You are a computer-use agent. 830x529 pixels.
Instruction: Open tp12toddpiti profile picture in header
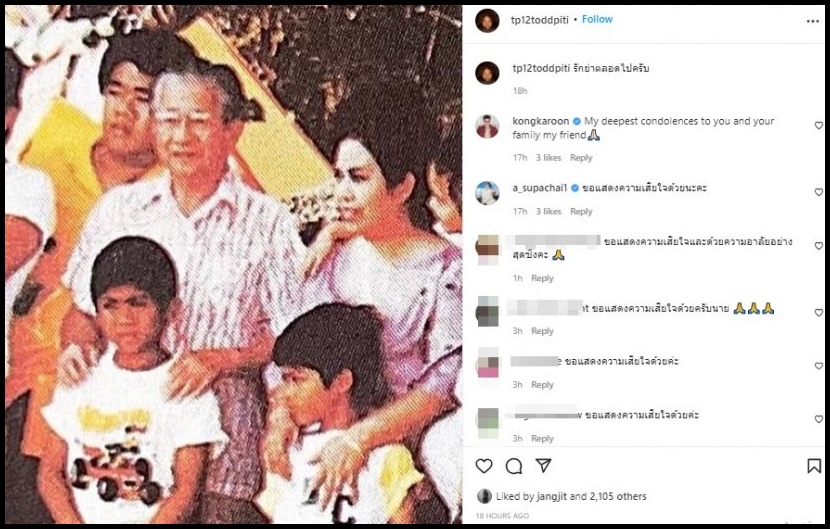(x=487, y=21)
